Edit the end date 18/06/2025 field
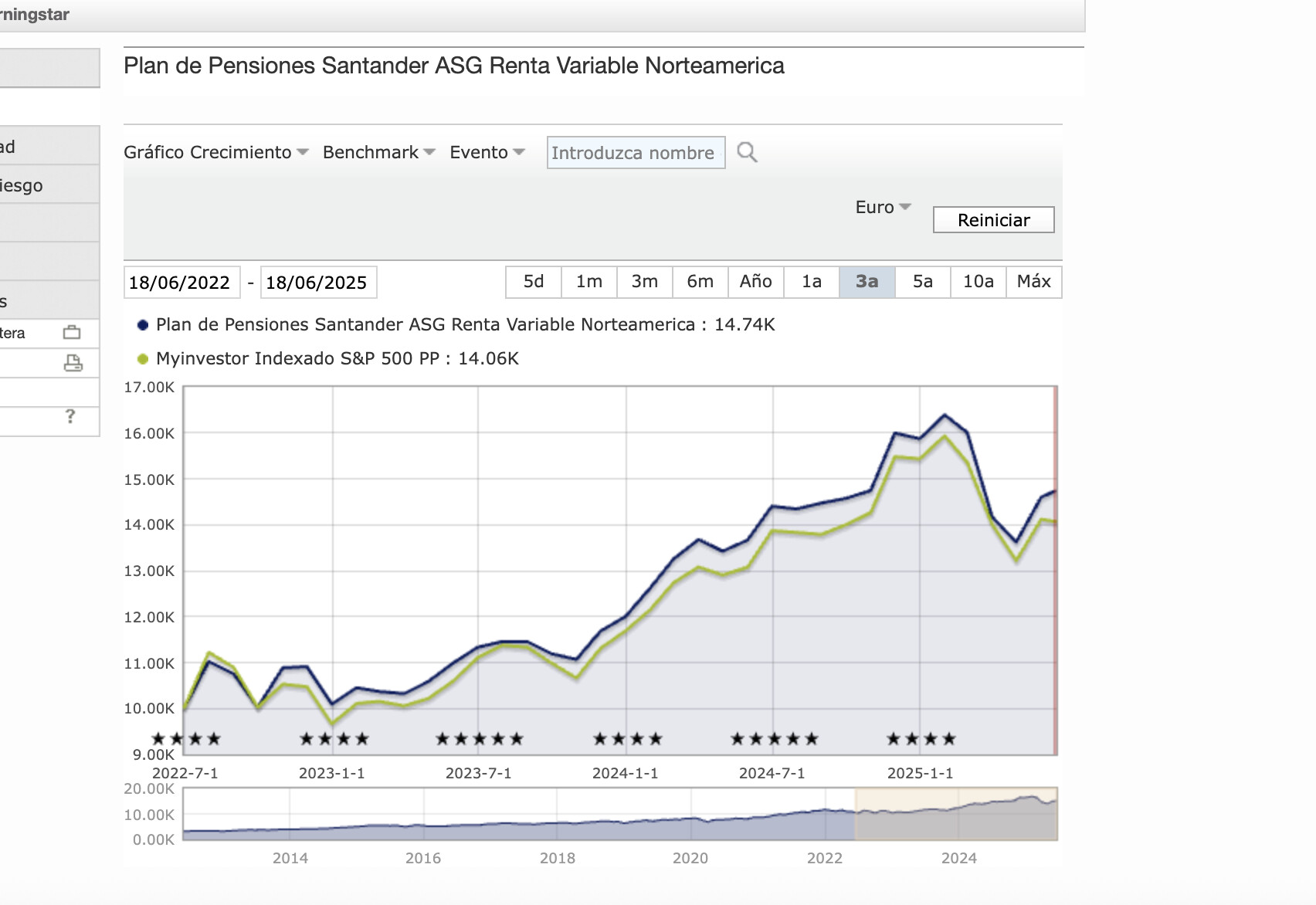This screenshot has height=905, width=1316. (x=318, y=283)
